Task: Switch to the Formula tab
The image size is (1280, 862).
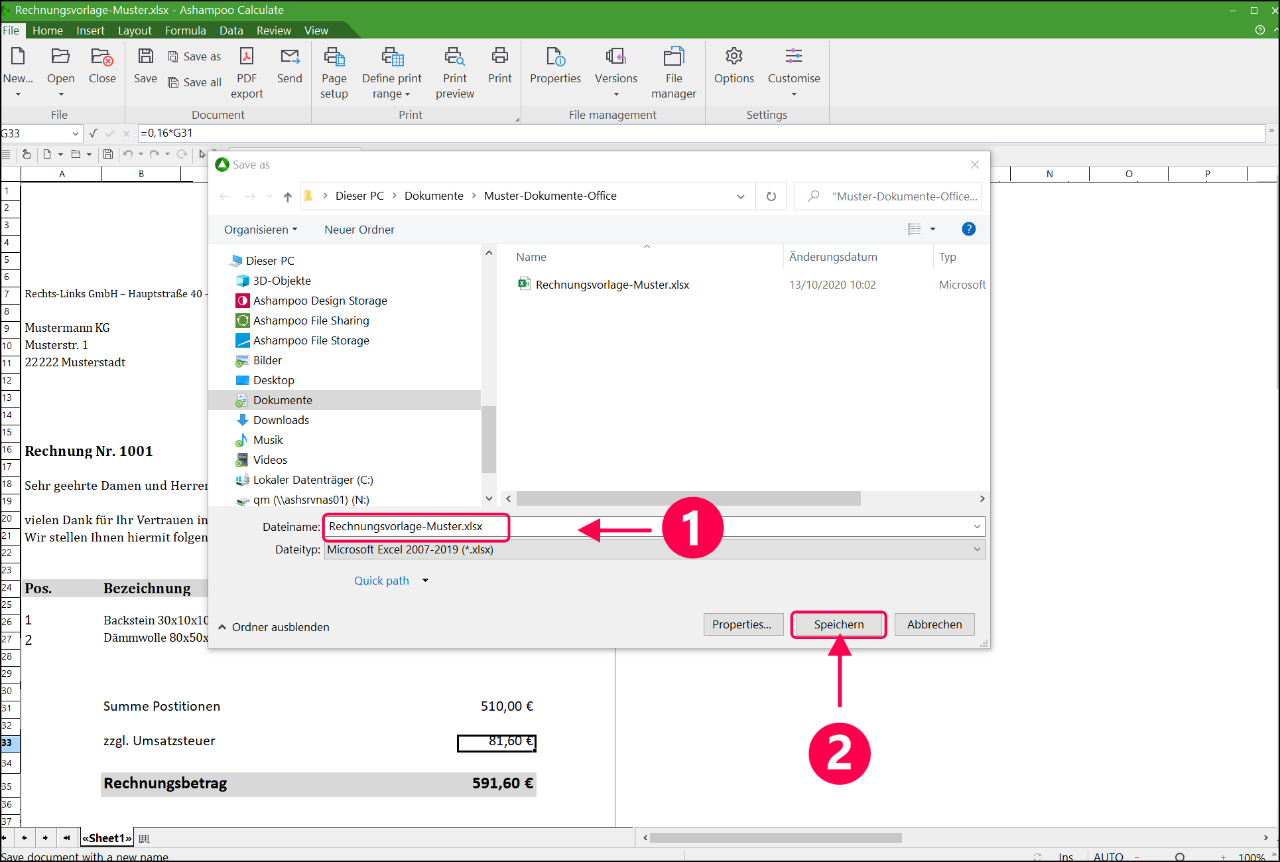Action: 186,31
